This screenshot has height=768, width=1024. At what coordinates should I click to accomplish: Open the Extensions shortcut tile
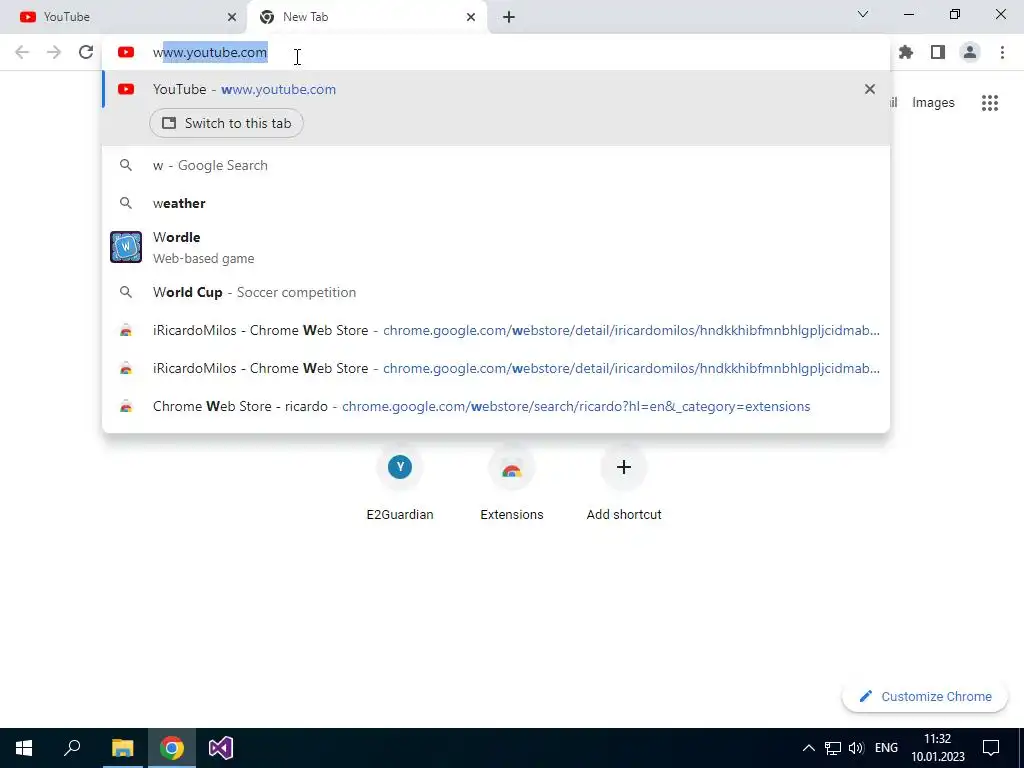(512, 483)
